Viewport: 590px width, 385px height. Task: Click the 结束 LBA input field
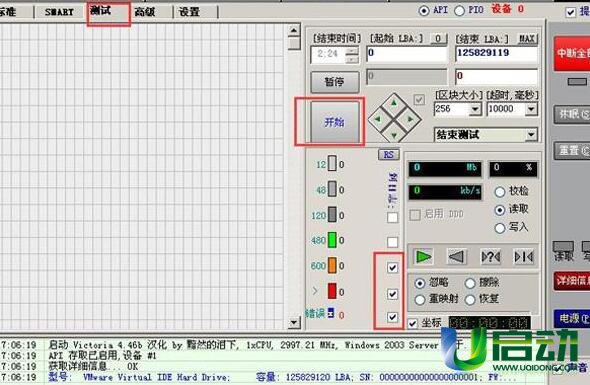click(x=496, y=54)
